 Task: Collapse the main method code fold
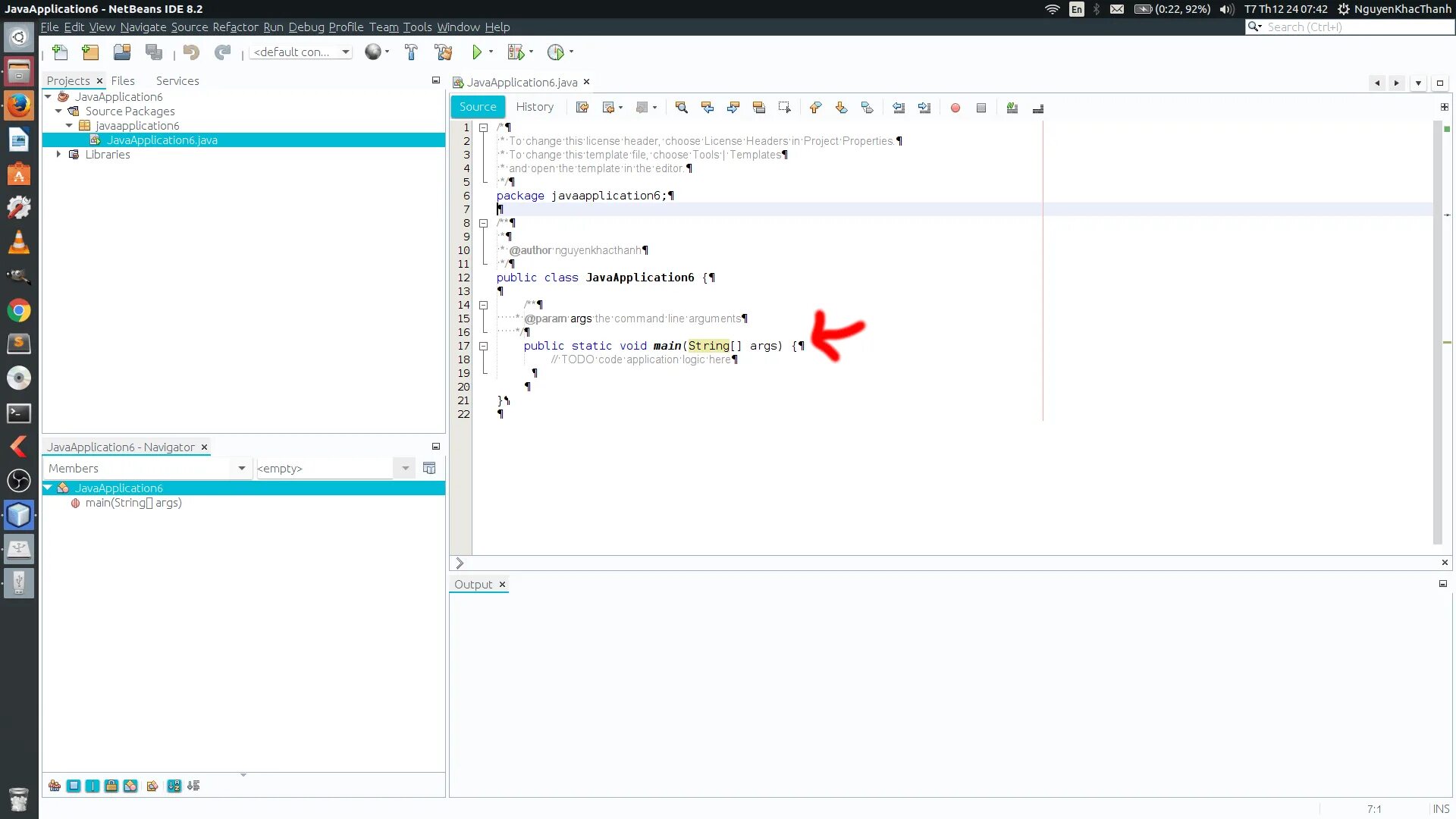(483, 346)
